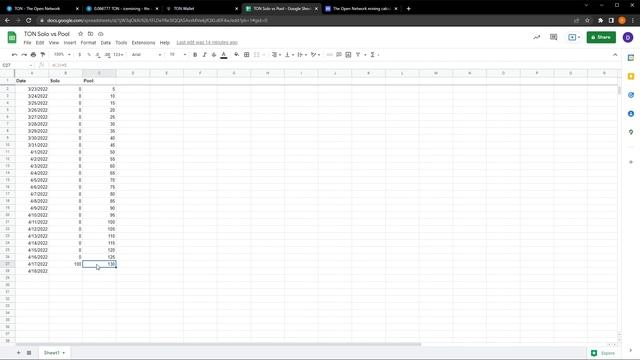The width and height of the screenshot is (640, 360).
Task: Open horizontal align dropdown
Action: 276,55
